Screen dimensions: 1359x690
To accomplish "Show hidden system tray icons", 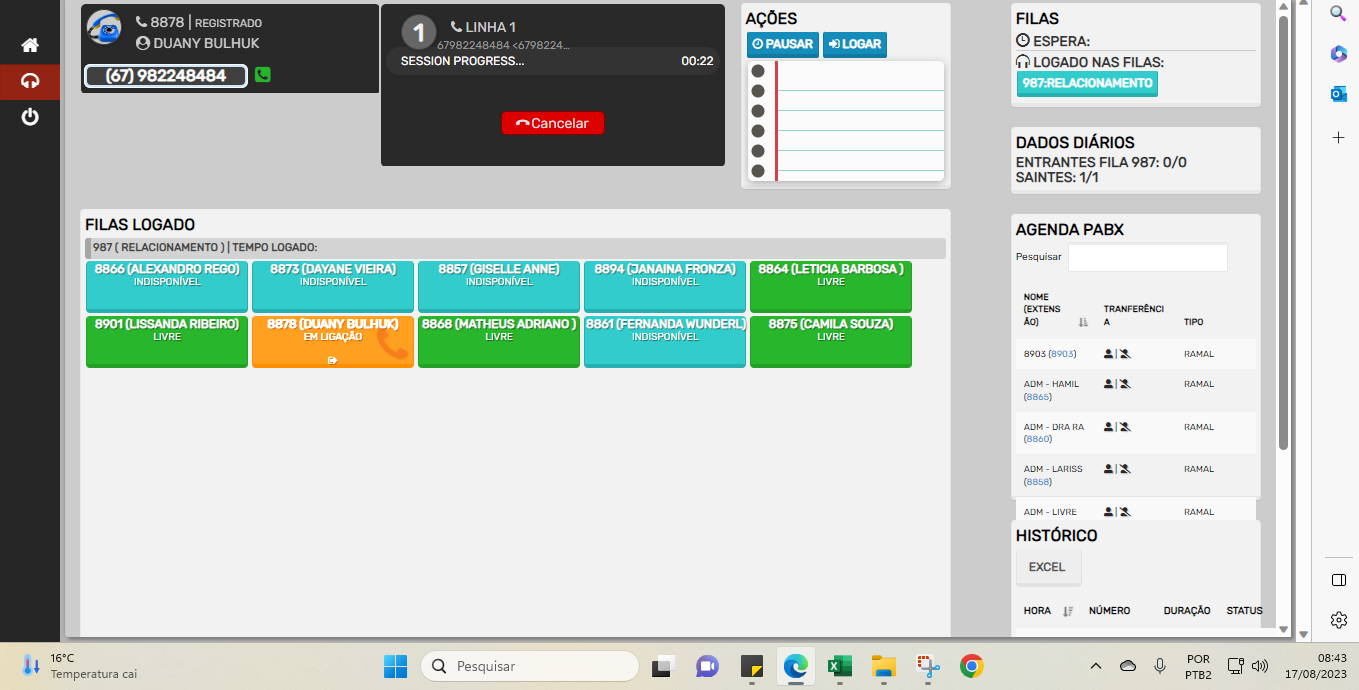I will (x=1096, y=666).
